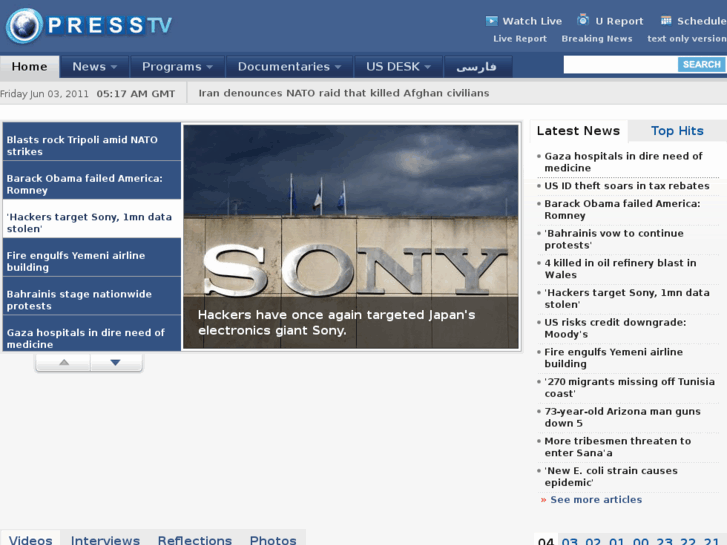This screenshot has width=727, height=545.
Task: Select the Videos tab
Action: click(31, 540)
